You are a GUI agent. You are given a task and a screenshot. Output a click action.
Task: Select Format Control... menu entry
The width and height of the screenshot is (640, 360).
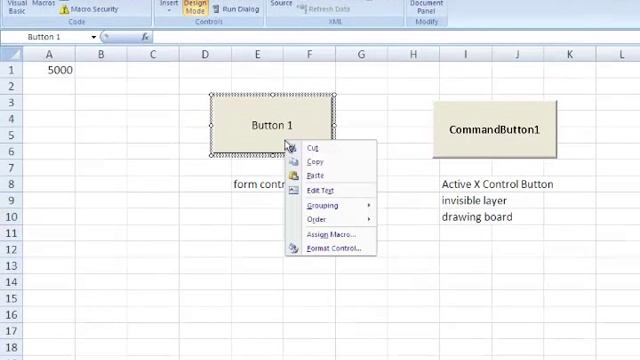(331, 248)
